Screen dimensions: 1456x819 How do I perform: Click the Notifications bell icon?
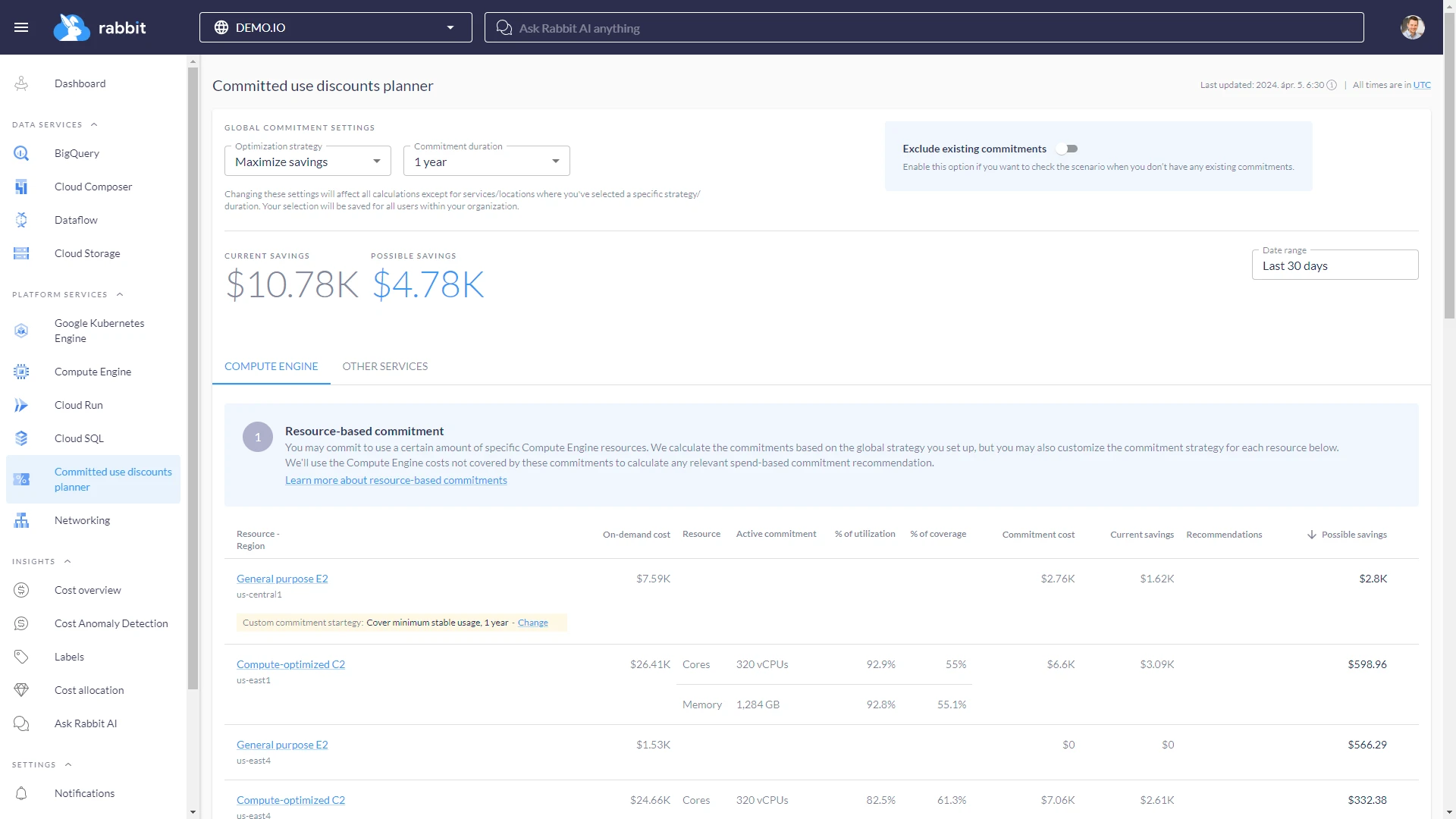click(21, 793)
